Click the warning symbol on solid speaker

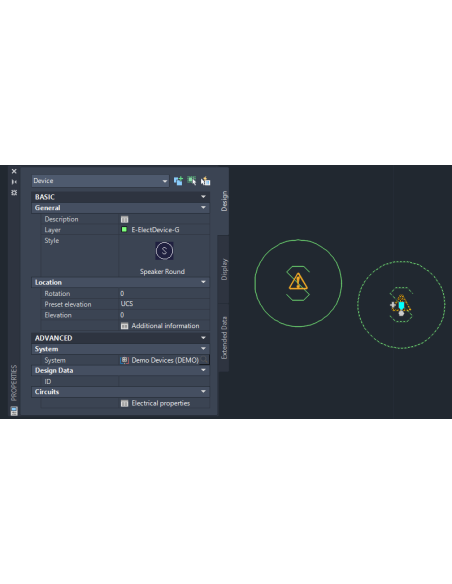tap(298, 282)
